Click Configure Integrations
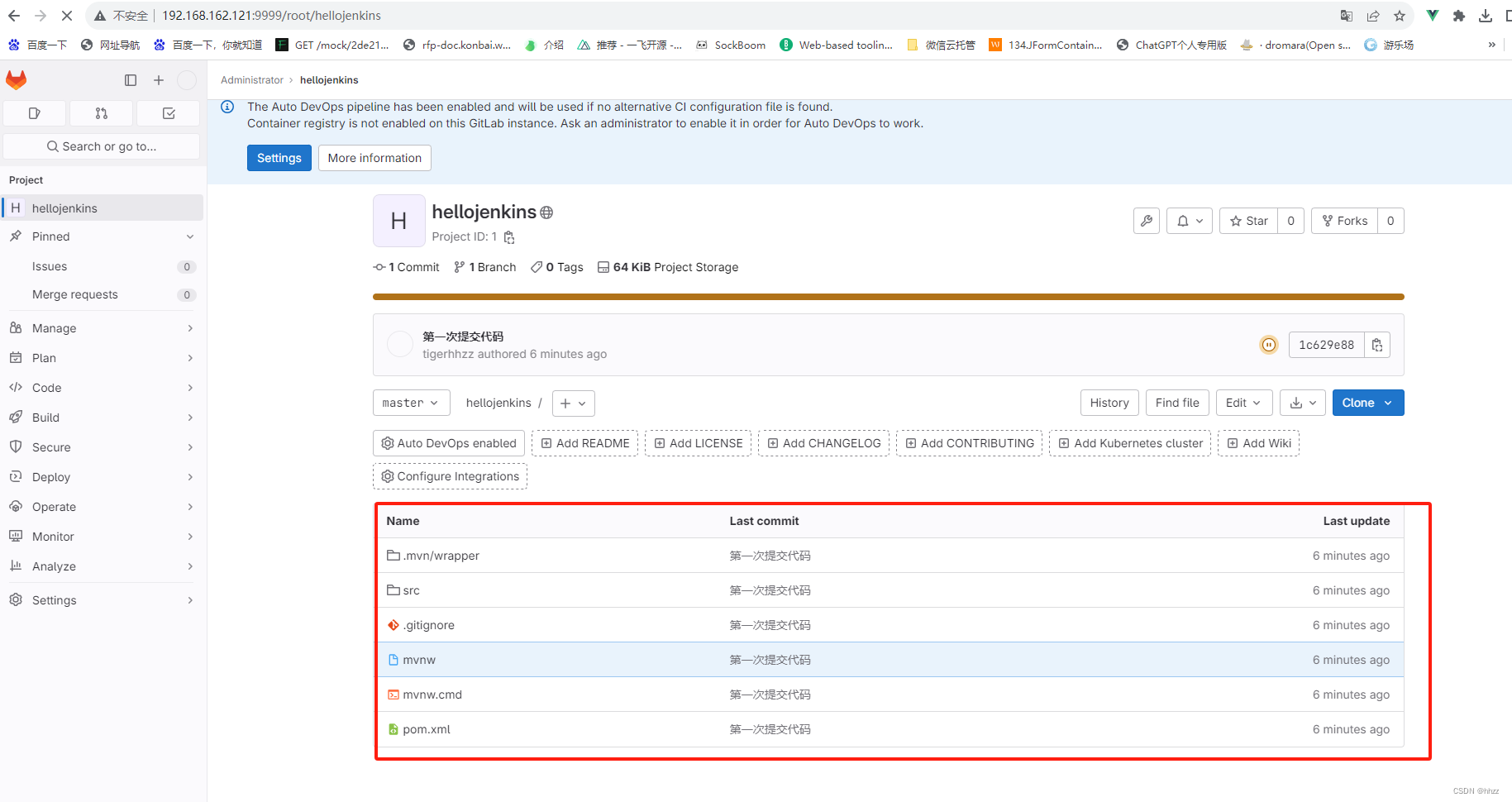The width and height of the screenshot is (1512, 802). (450, 476)
